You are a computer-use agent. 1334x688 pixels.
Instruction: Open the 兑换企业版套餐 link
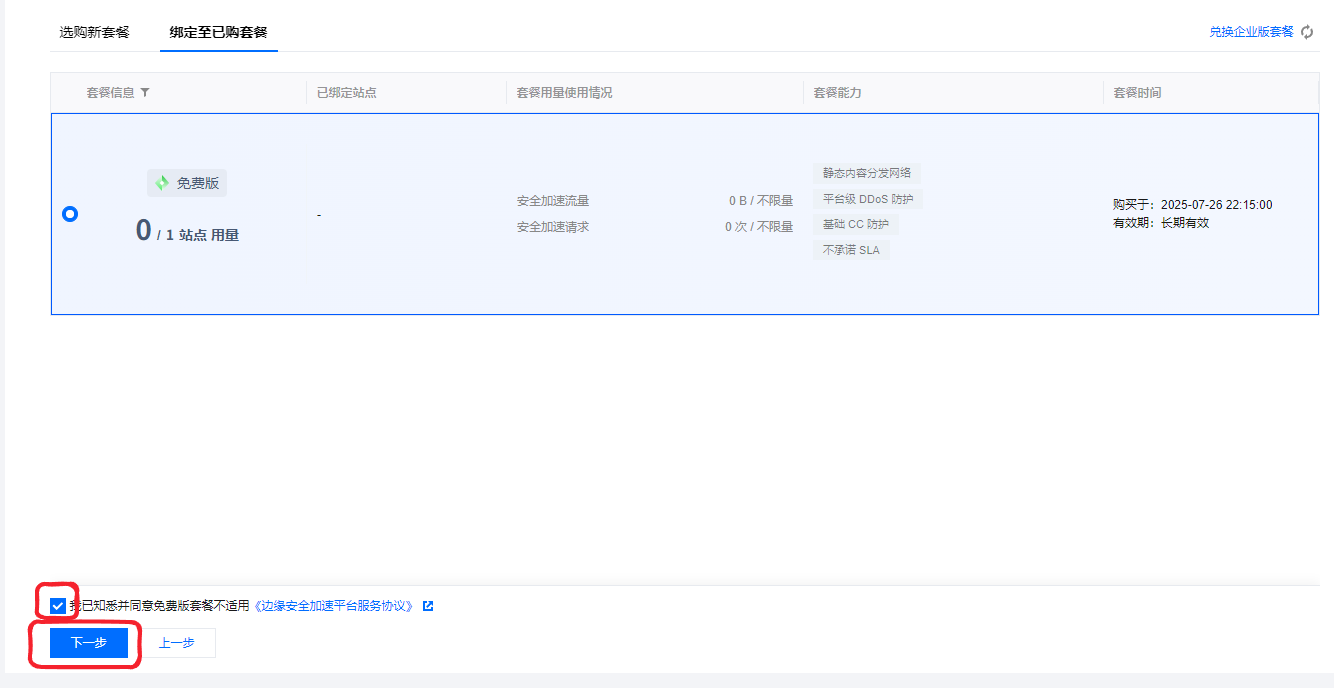pos(1251,32)
